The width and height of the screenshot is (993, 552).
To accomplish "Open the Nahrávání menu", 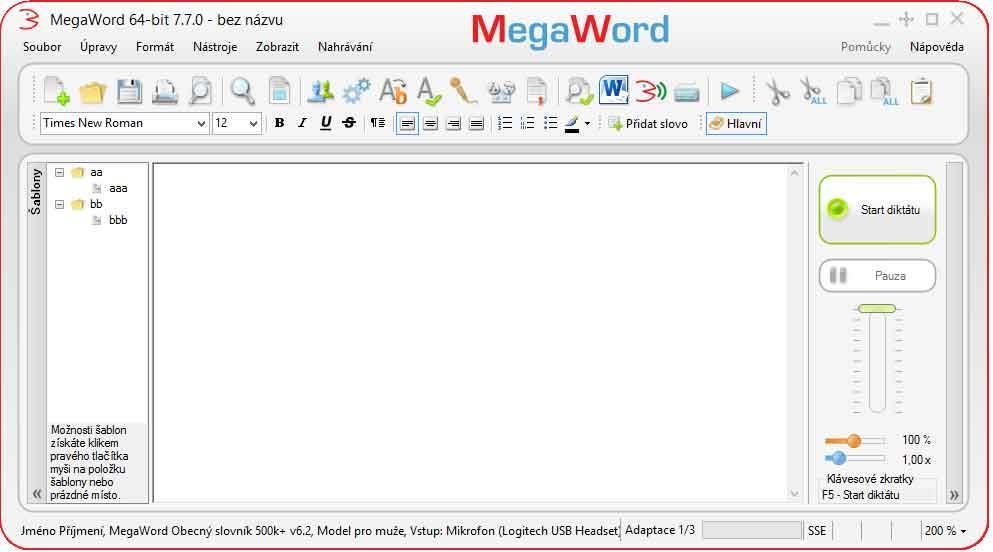I will [345, 47].
